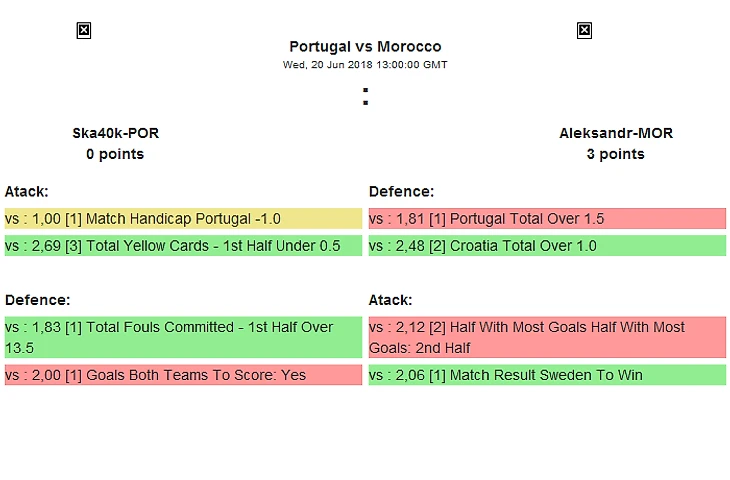730x480 pixels.
Task: Click the Both Teams To Score: Yes row
Action: pos(183,375)
